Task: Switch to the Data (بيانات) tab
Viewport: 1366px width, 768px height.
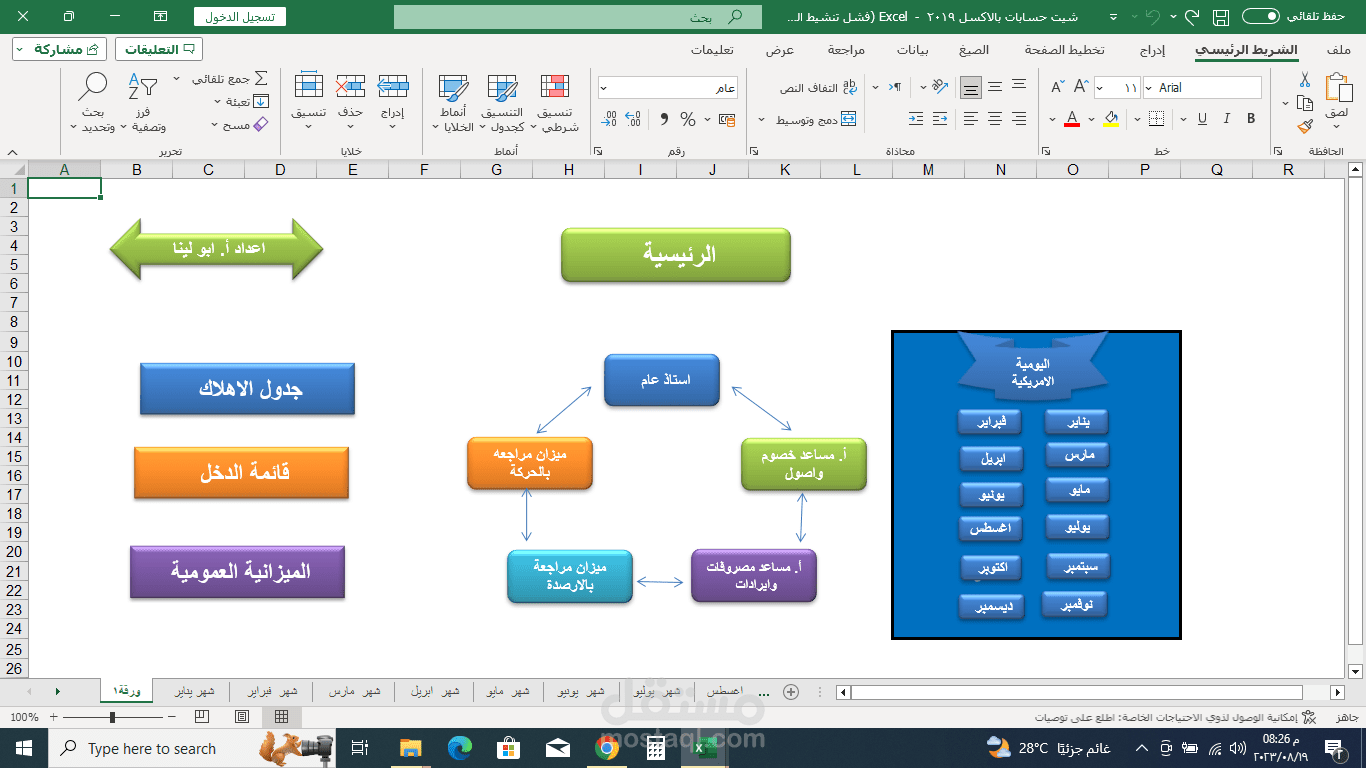Action: (x=912, y=49)
